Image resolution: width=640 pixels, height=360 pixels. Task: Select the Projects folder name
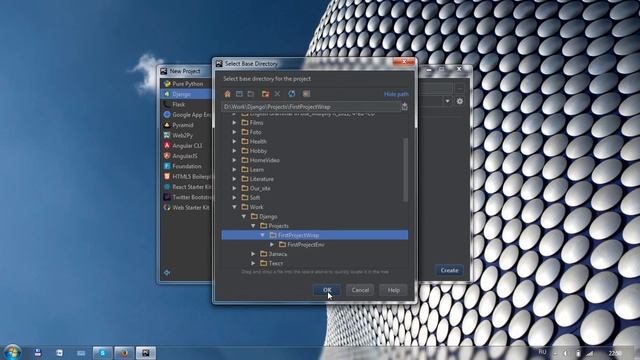click(278, 226)
